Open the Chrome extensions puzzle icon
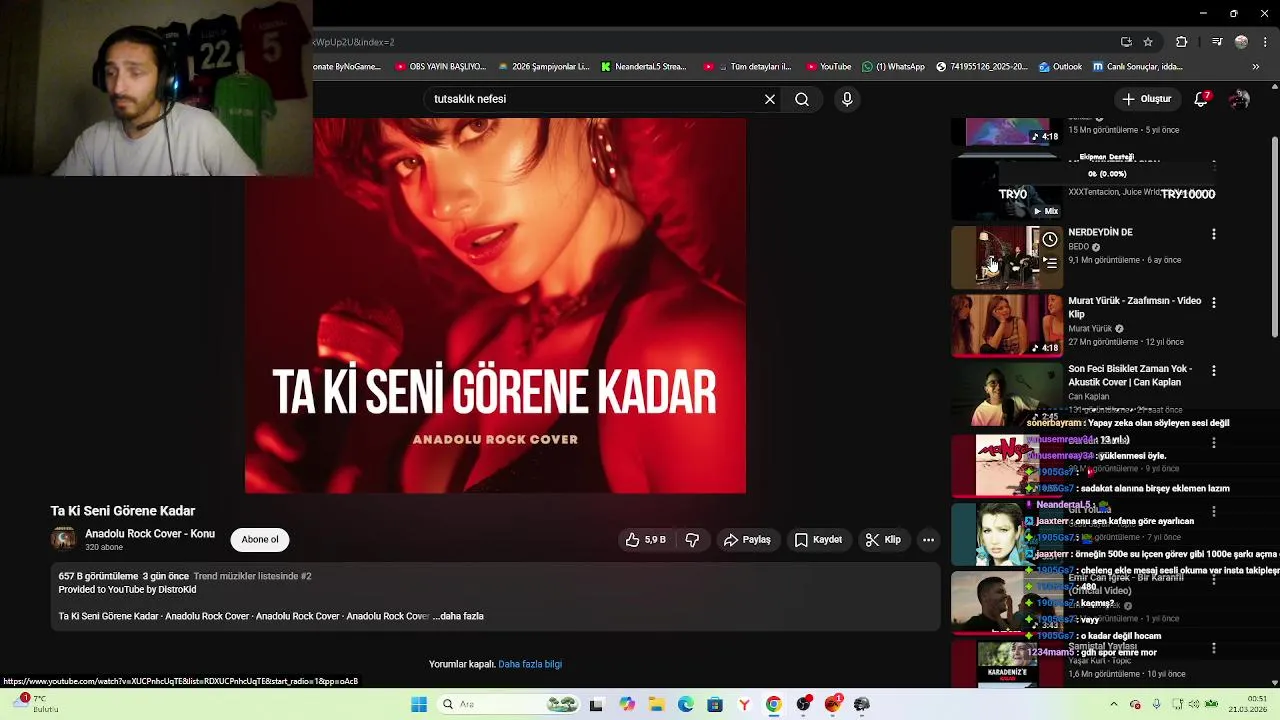1280x720 pixels. click(x=1181, y=42)
